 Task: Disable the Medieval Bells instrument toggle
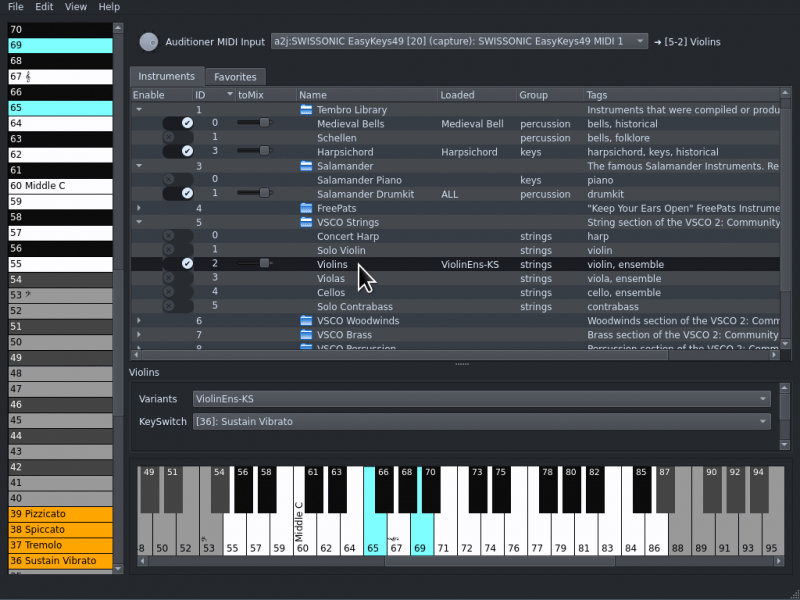coord(178,123)
